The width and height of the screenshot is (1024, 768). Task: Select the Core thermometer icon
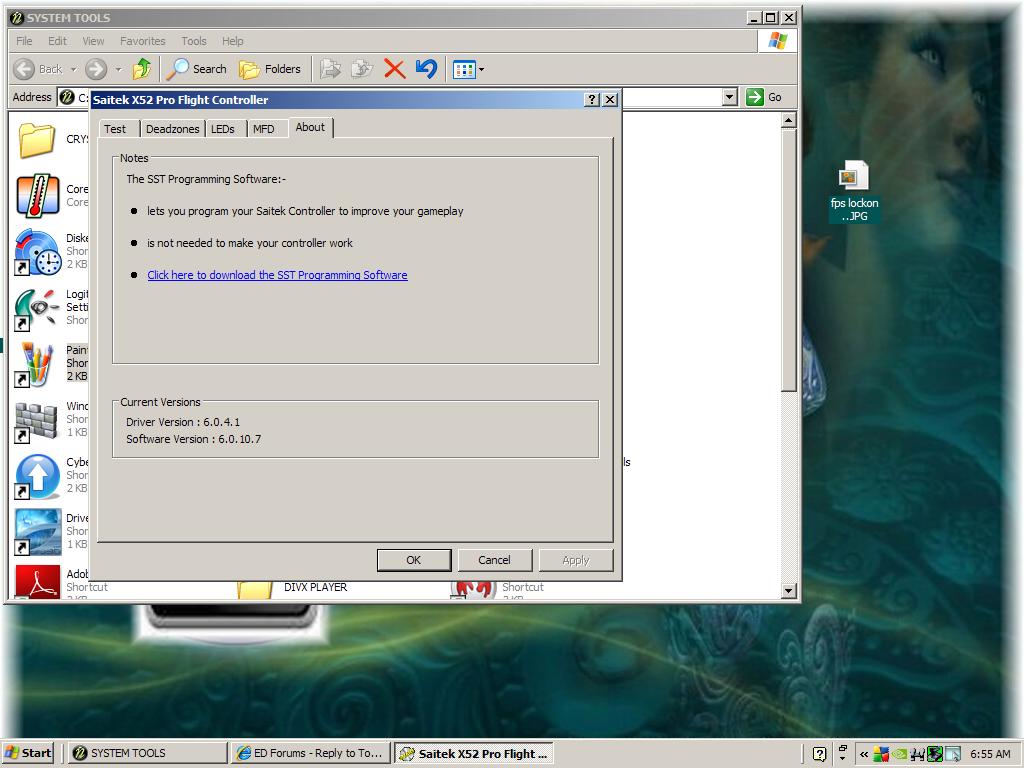point(37,196)
